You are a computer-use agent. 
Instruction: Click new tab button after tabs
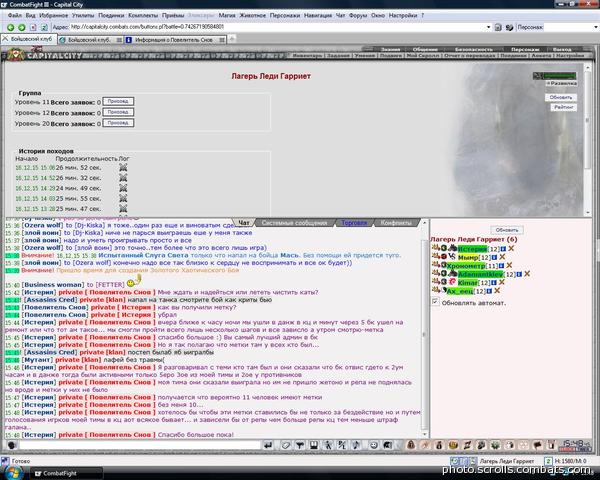pos(232,39)
